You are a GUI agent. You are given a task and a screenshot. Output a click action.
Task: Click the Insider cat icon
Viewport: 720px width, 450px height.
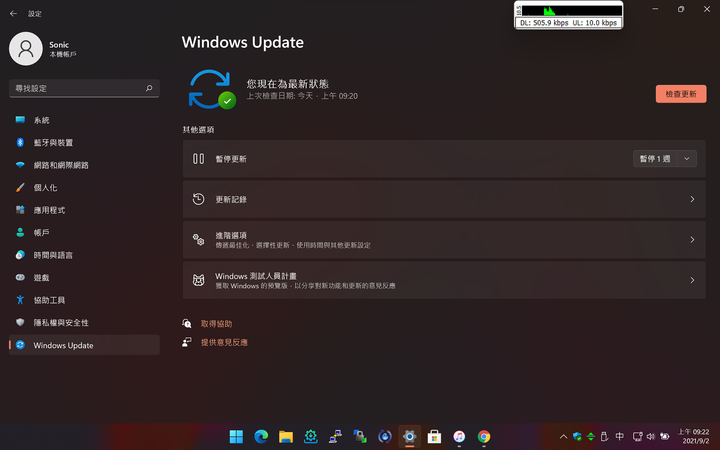point(198,280)
